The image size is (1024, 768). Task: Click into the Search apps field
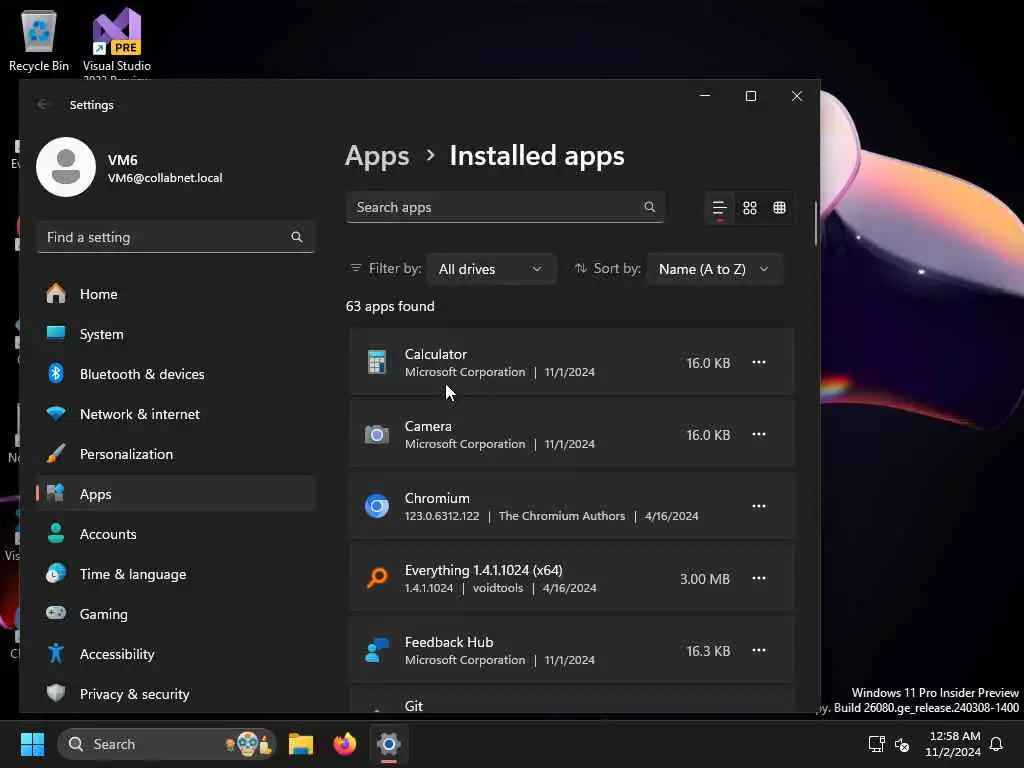[505, 207]
